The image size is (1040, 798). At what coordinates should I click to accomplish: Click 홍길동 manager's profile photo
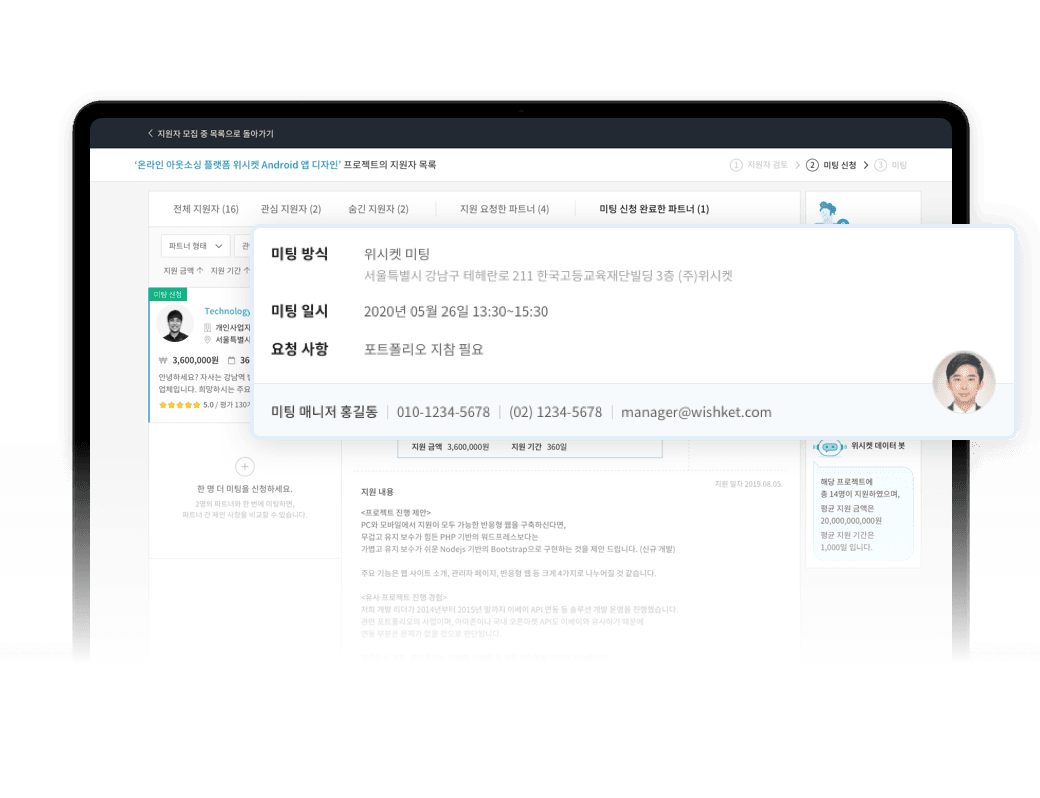tap(963, 382)
